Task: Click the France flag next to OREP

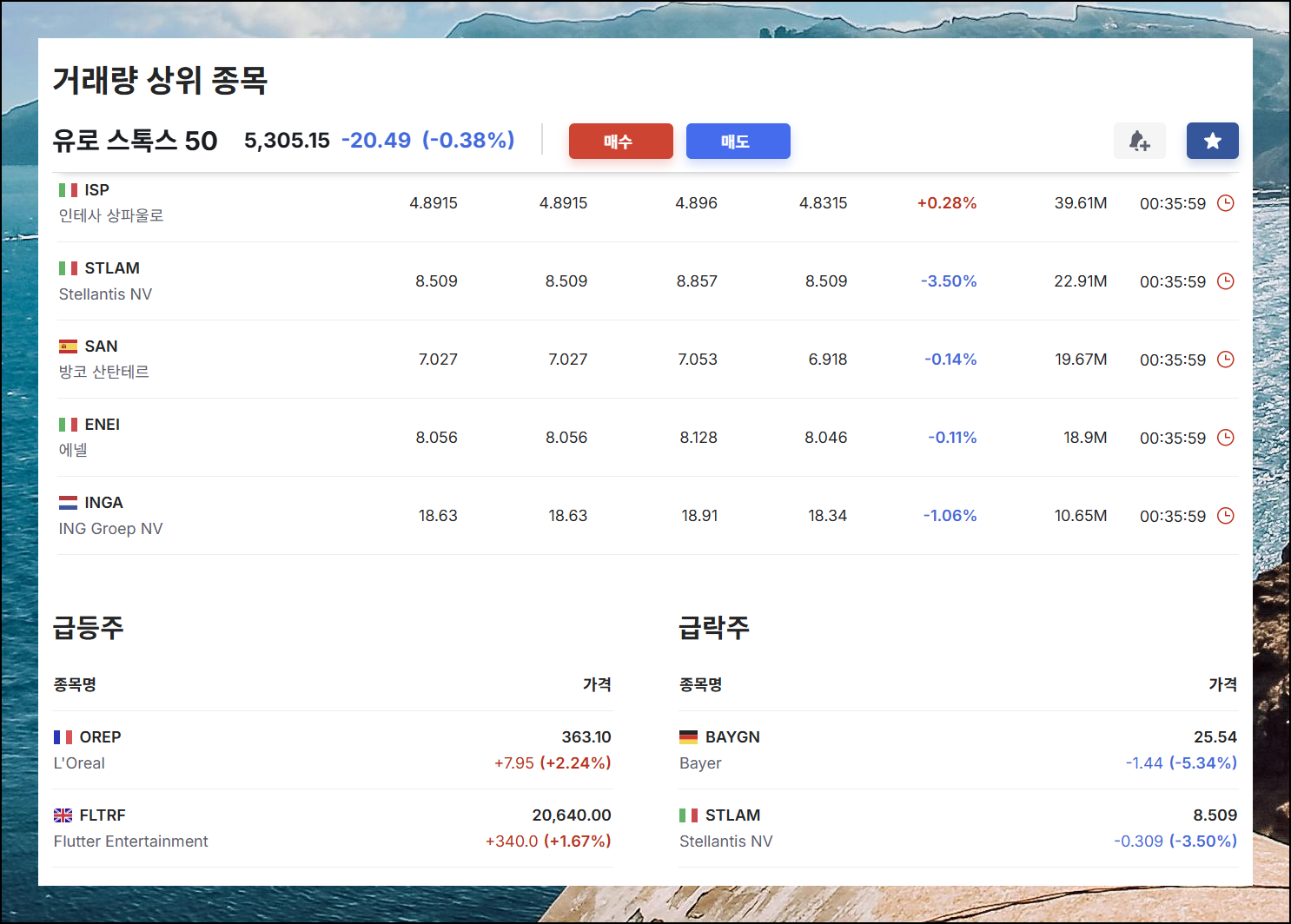Action: click(x=63, y=737)
